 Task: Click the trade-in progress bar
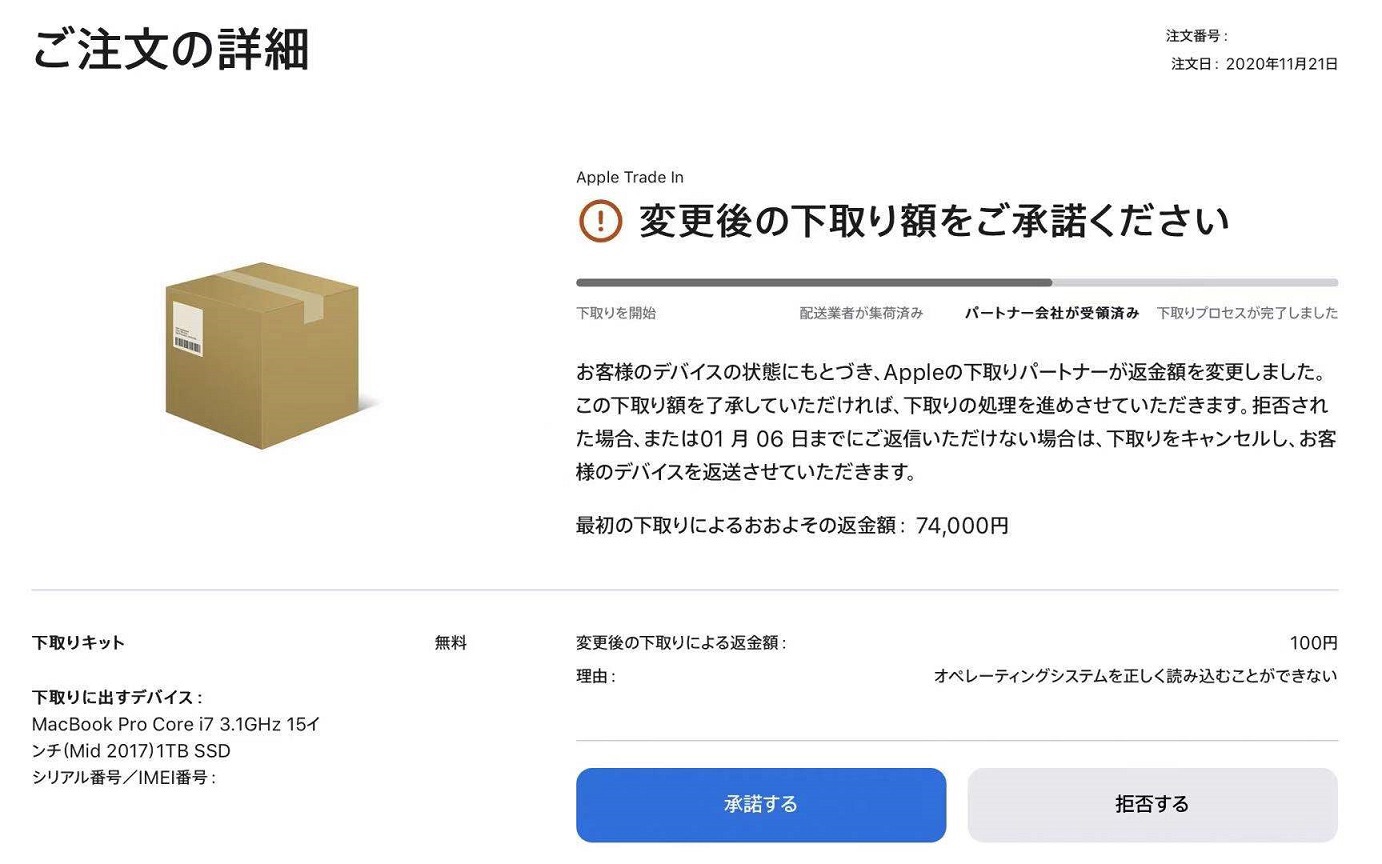click(x=956, y=283)
